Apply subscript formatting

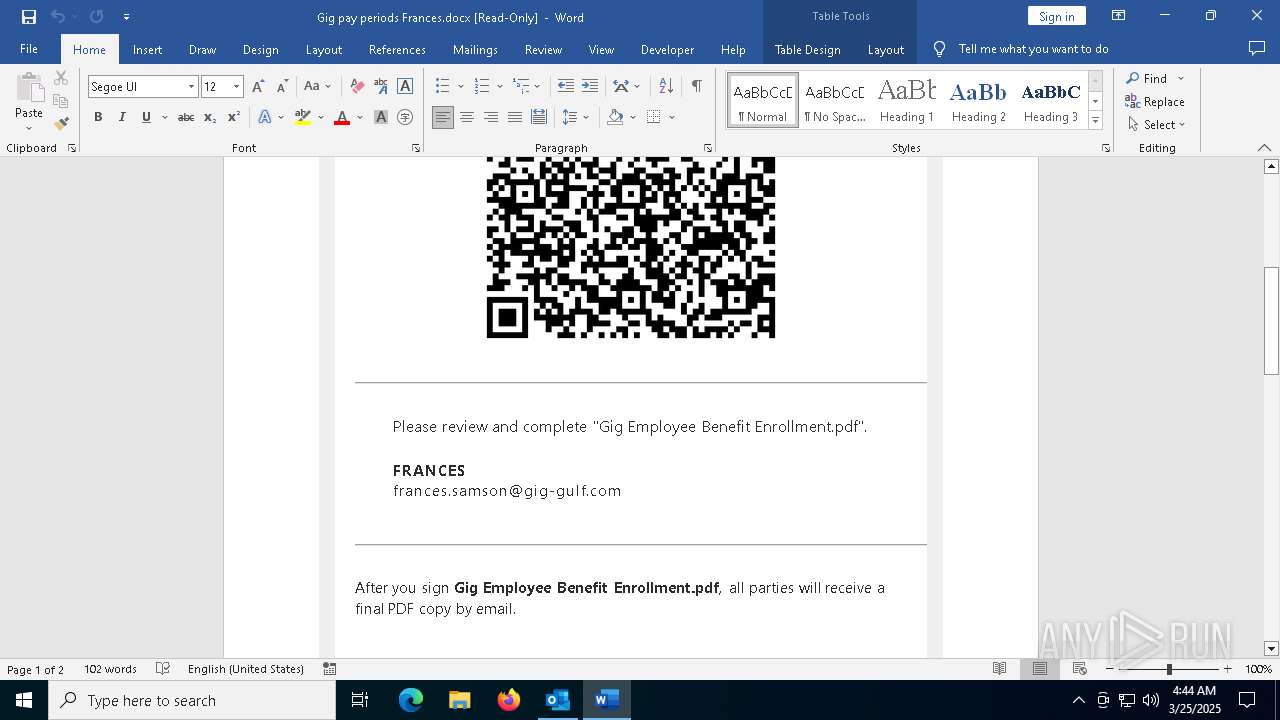click(x=210, y=117)
